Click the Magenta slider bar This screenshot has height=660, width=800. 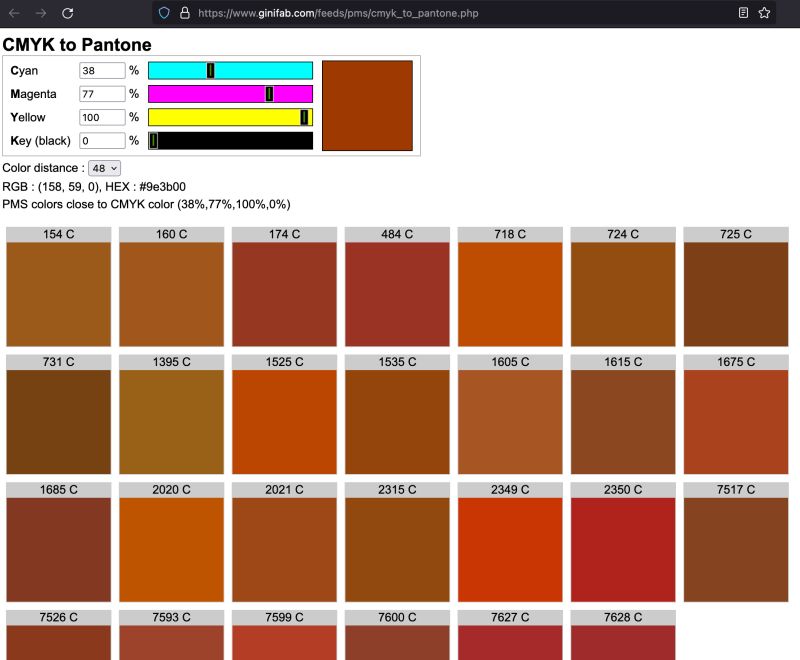point(230,94)
